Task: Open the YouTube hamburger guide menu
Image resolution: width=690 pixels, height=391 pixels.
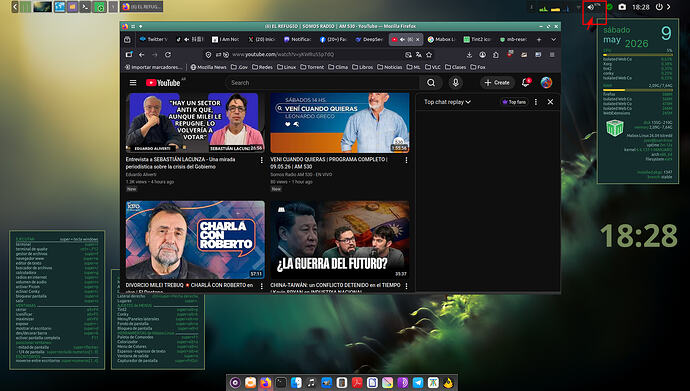Action: click(133, 83)
